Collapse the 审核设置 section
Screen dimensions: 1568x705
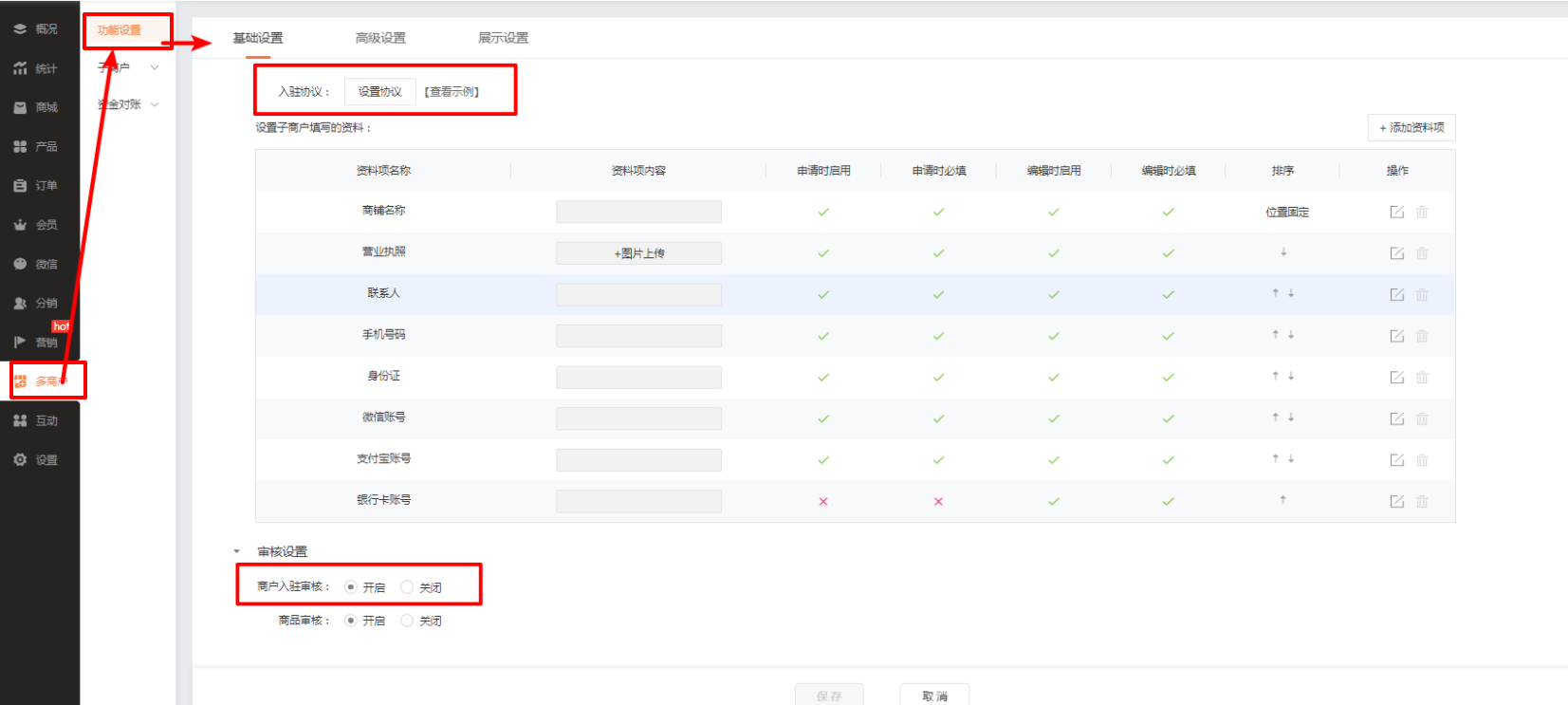click(237, 551)
